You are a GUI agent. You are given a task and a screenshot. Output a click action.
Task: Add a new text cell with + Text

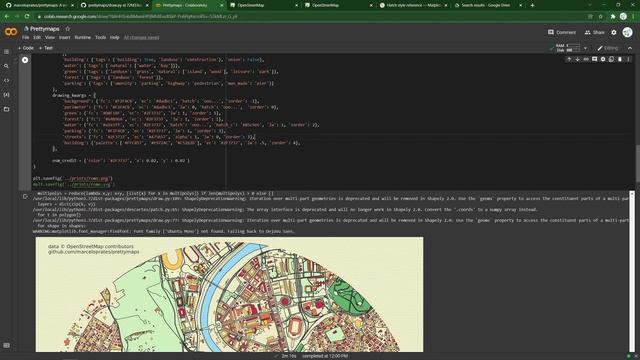(46, 48)
